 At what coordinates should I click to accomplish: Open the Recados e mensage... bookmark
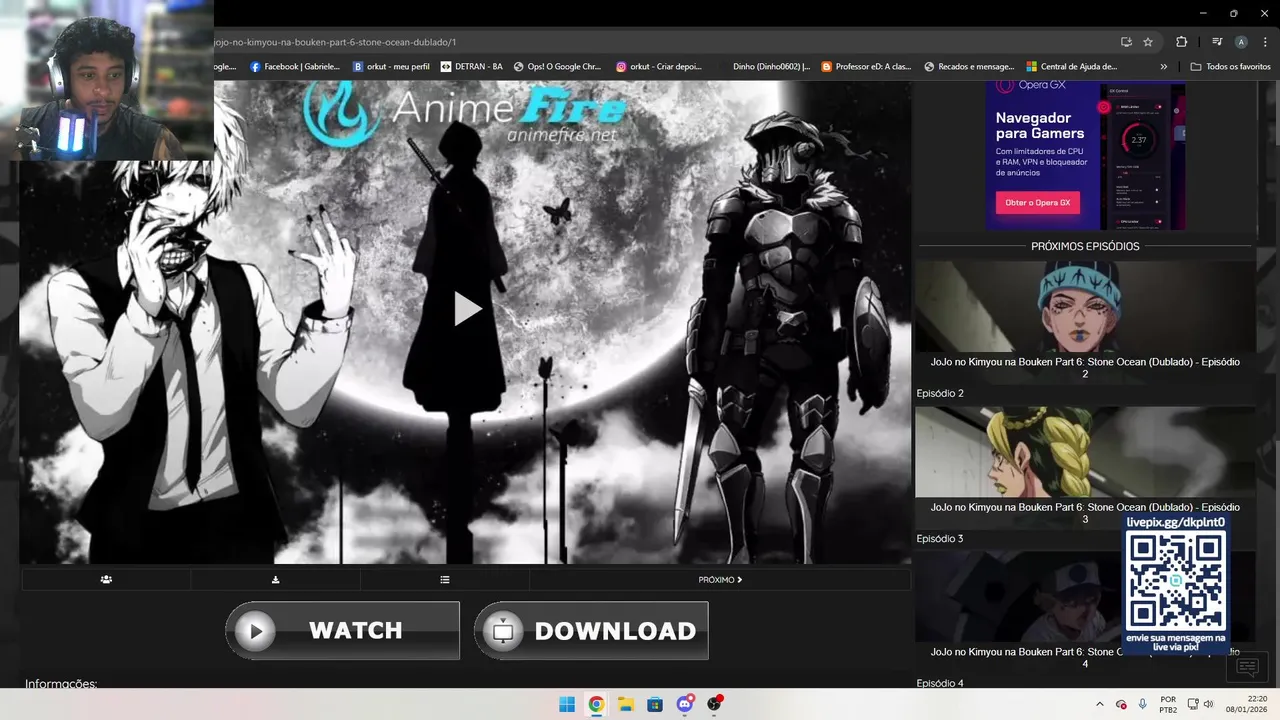tap(969, 67)
